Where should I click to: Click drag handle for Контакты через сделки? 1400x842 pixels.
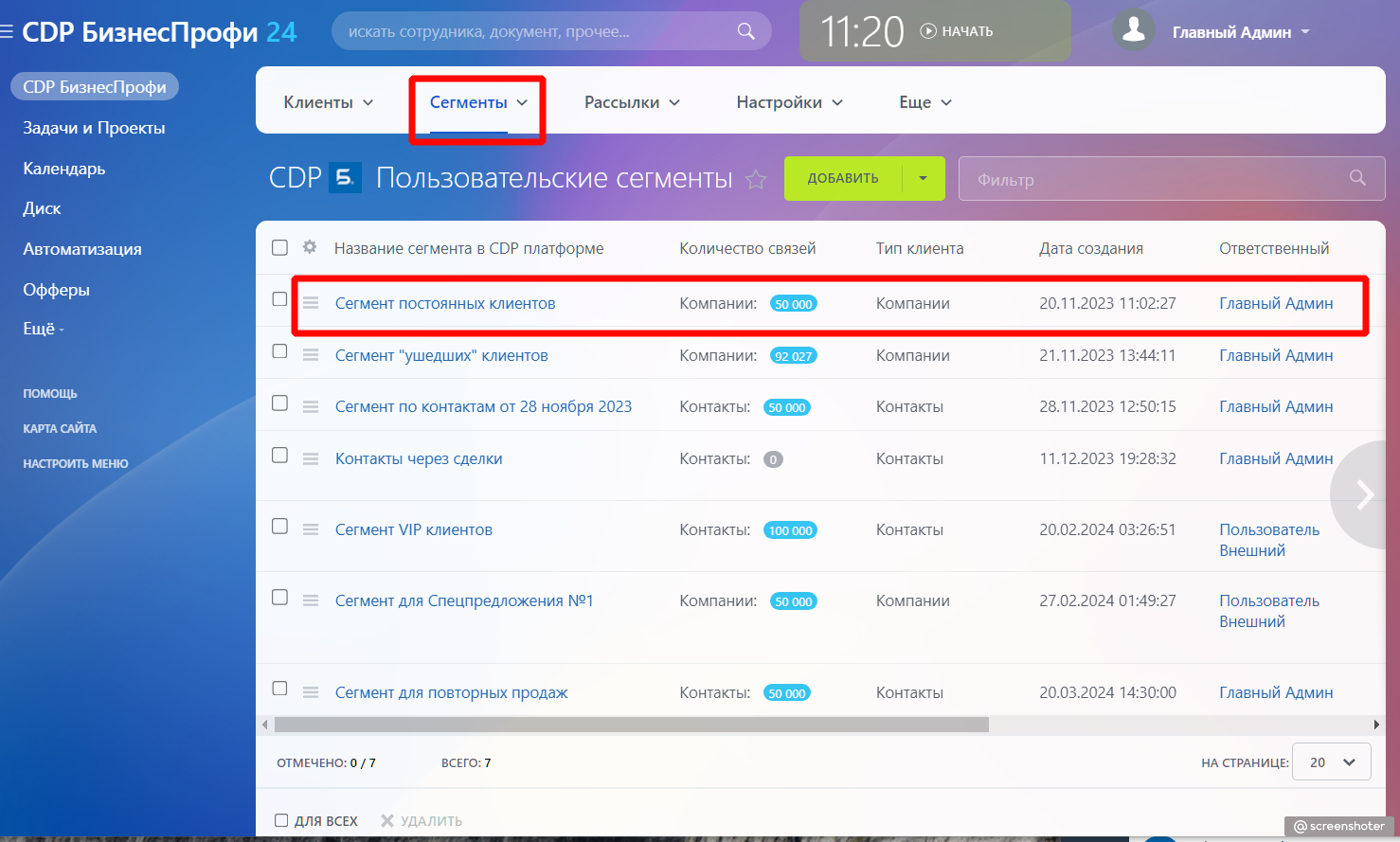pyautogui.click(x=311, y=458)
